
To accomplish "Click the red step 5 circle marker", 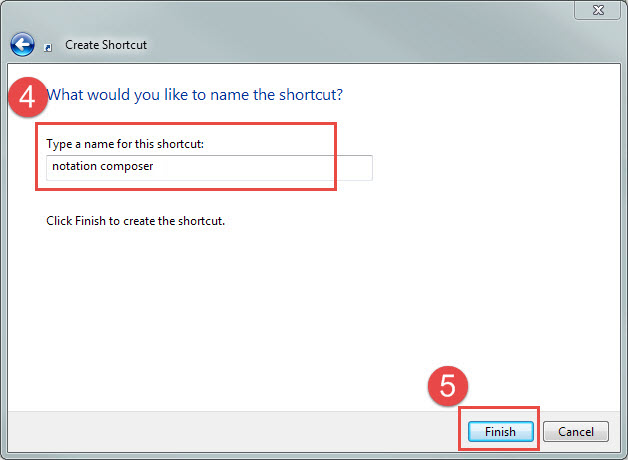I will coord(448,387).
